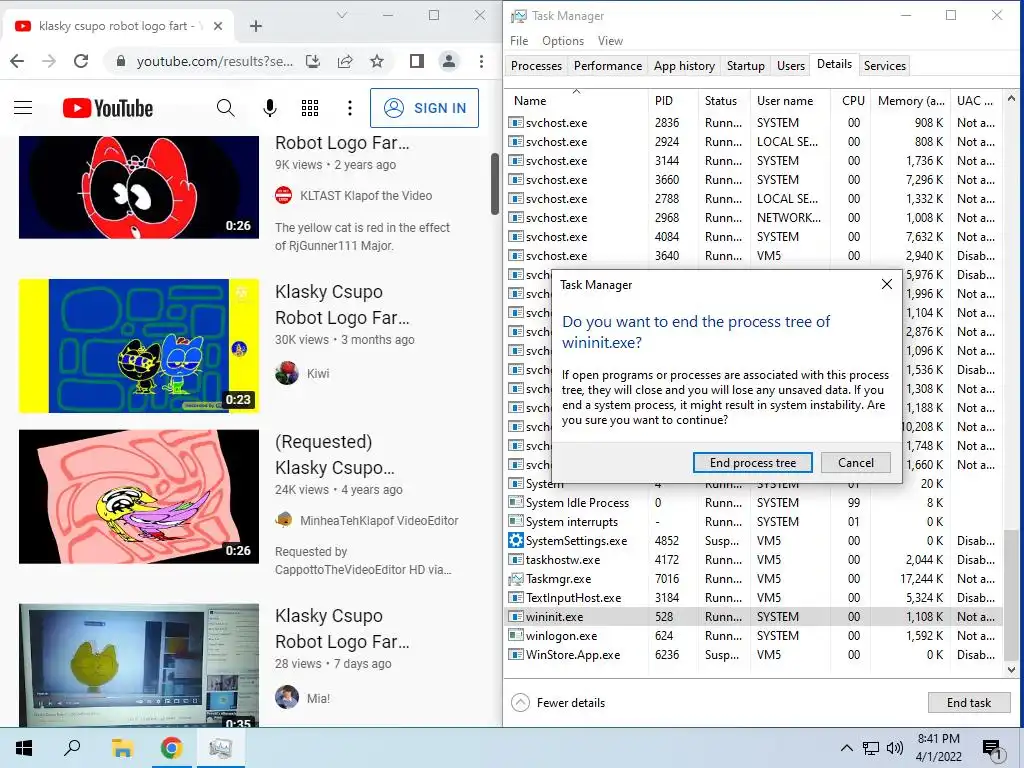Click the Chrome tab search dropdown arrow
Viewport: 1024px width, 768px height.
pyautogui.click(x=342, y=15)
